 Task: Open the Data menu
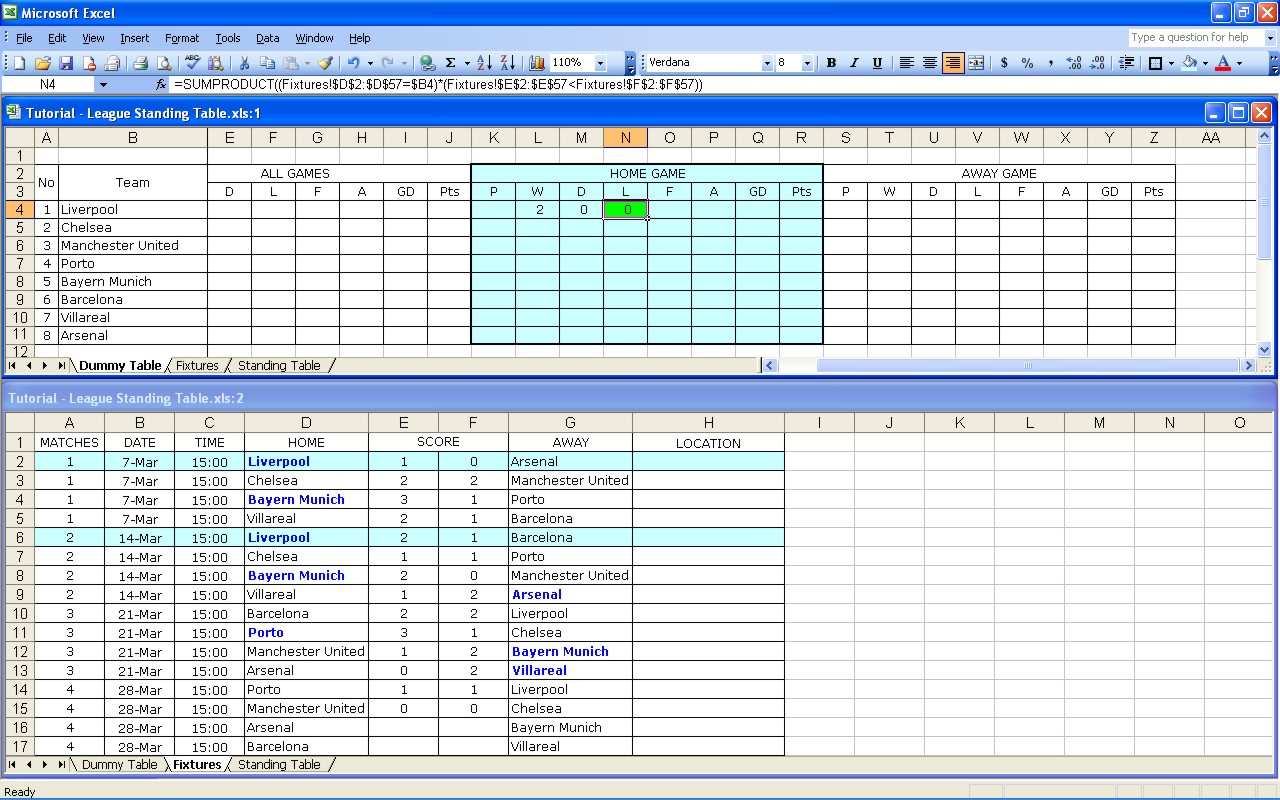tap(267, 38)
